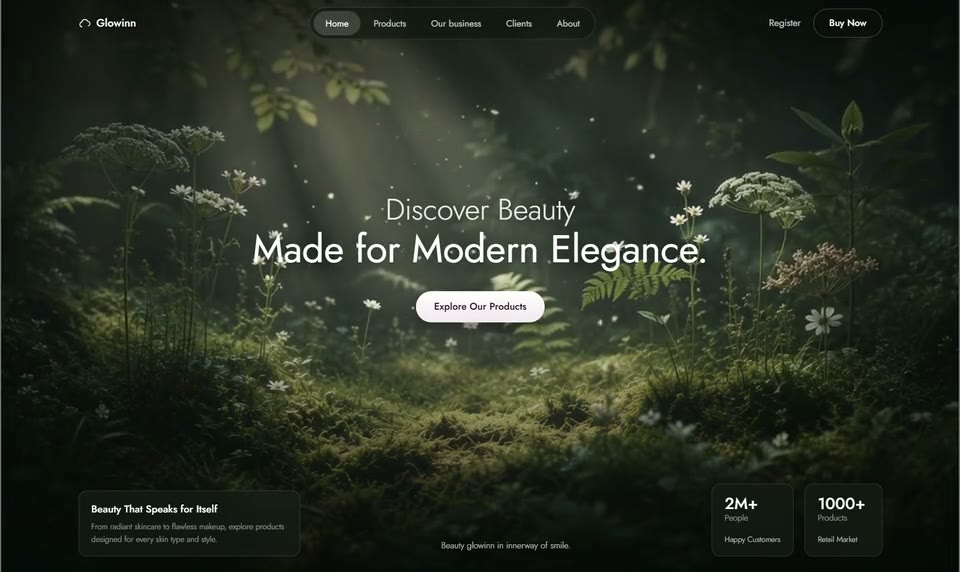This screenshot has height=572, width=960.
Task: Open the Clients nav link
Action: click(x=519, y=23)
